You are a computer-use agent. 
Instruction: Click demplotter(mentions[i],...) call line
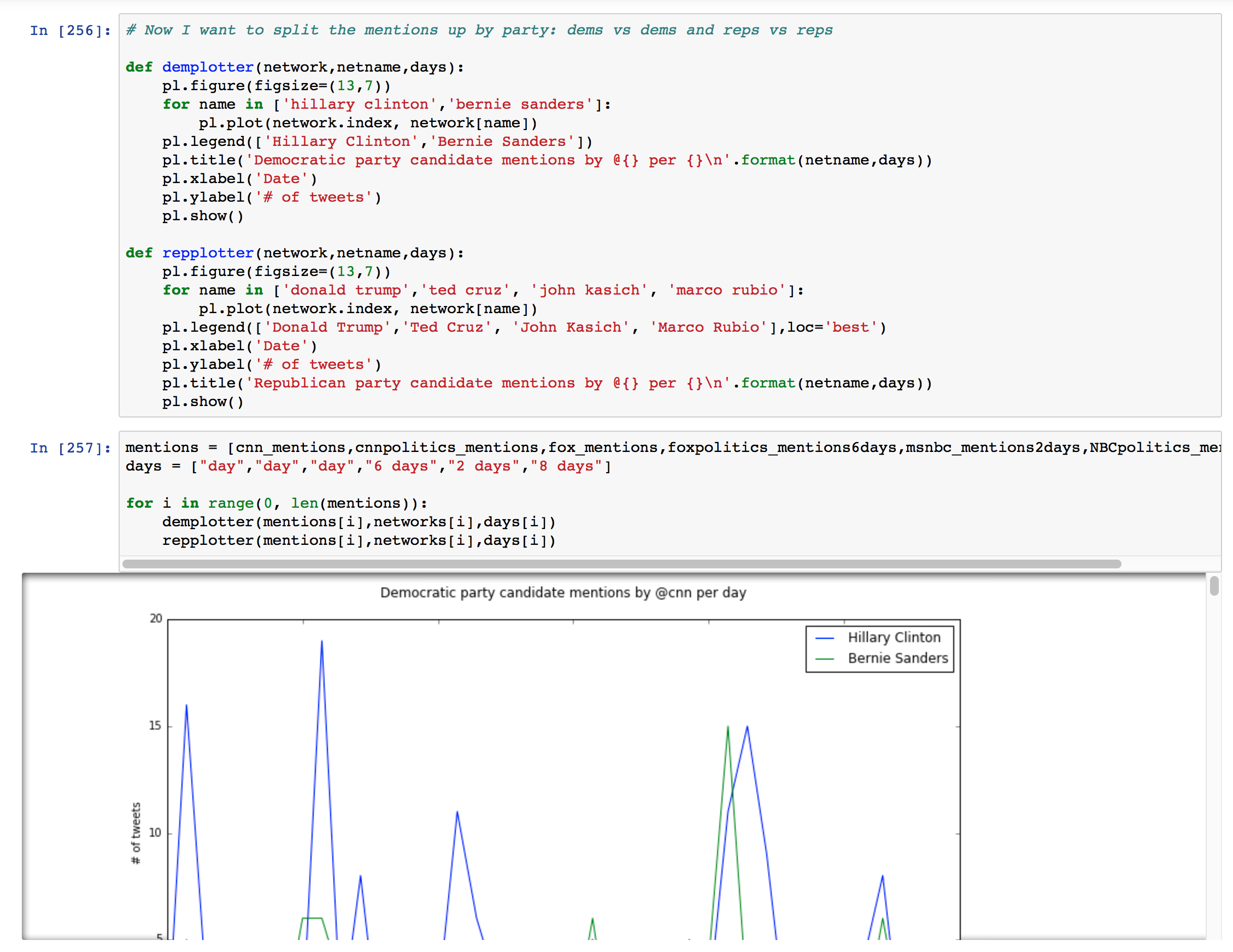pos(359,522)
